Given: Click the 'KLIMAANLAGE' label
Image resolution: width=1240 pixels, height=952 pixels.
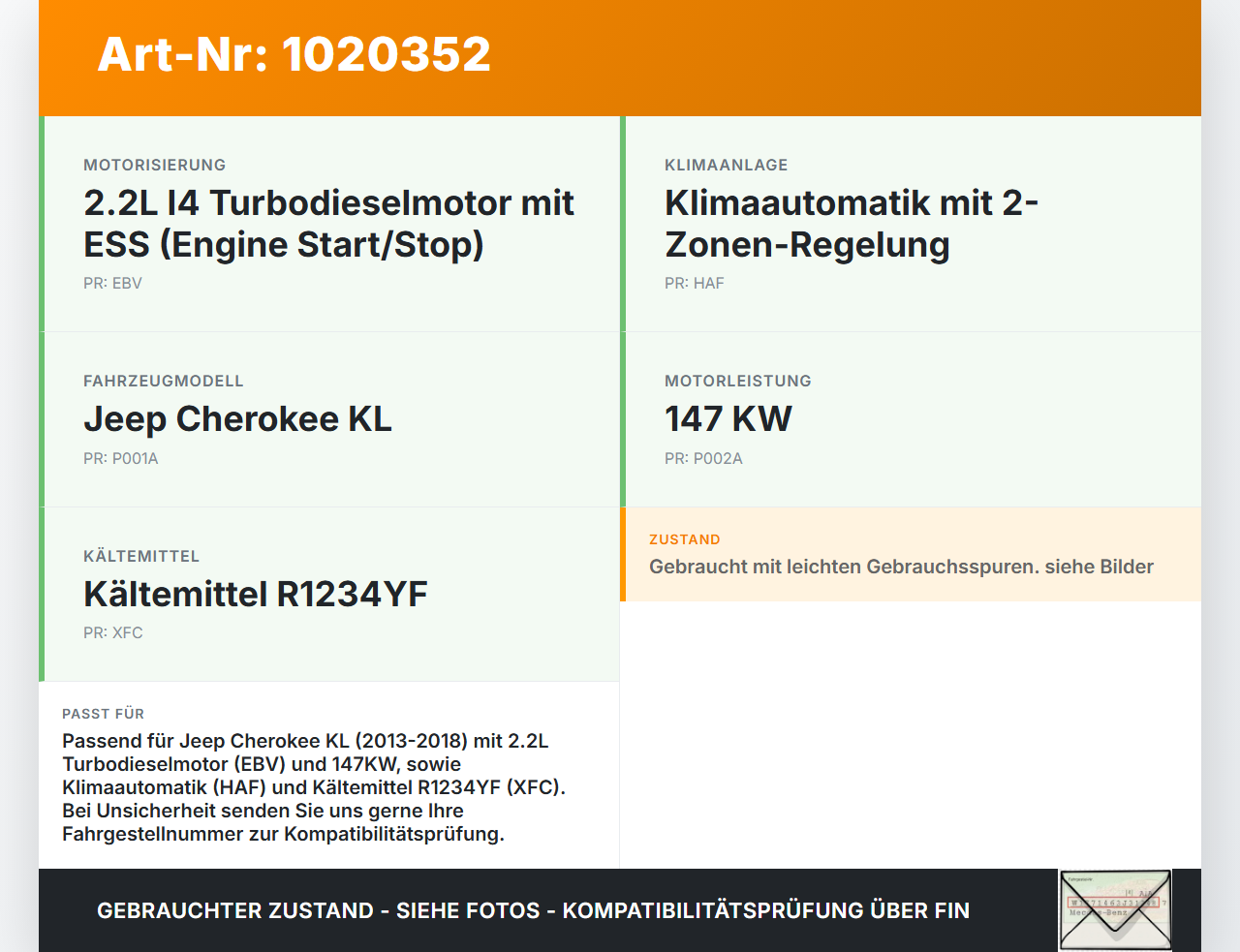Looking at the screenshot, I should click(727, 165).
